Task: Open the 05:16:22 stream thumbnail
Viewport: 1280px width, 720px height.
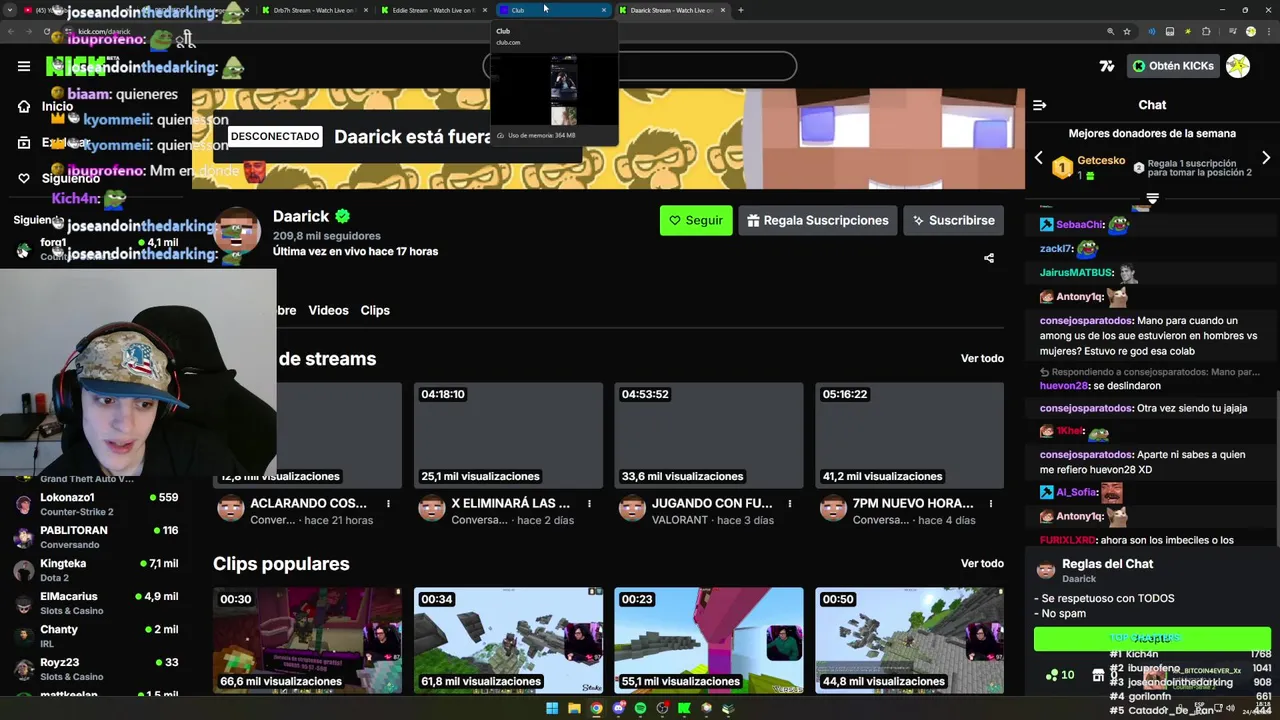Action: tap(909, 435)
